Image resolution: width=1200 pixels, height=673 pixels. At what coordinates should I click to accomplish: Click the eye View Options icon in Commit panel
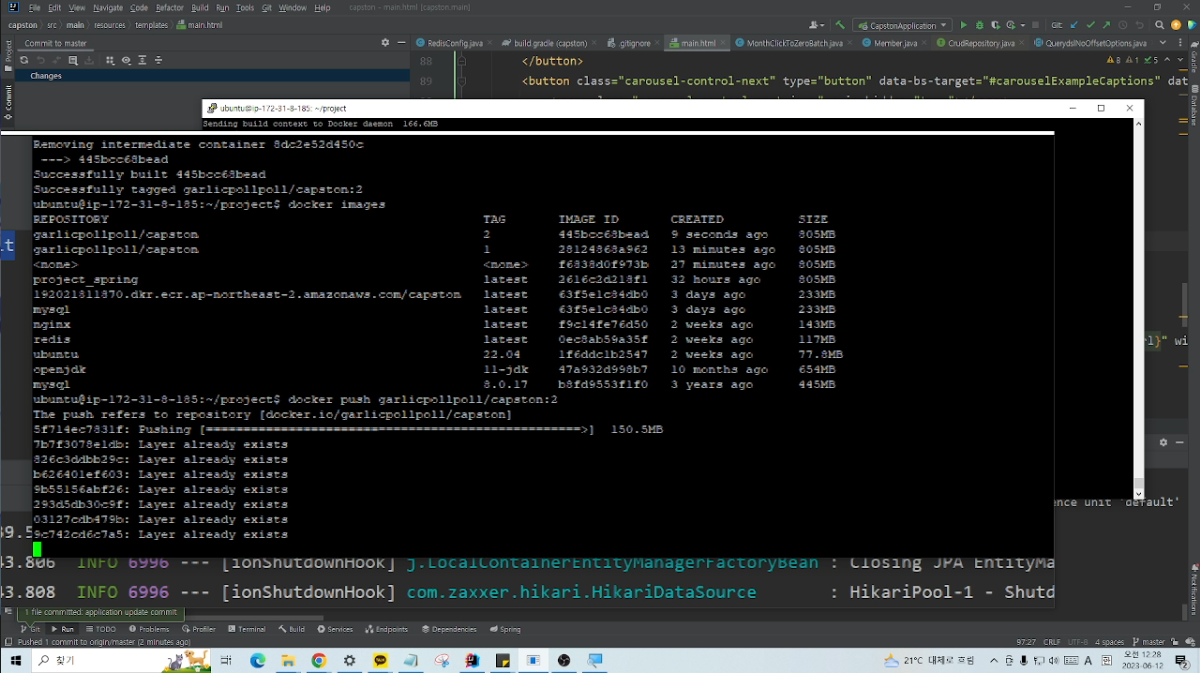[x=126, y=60]
